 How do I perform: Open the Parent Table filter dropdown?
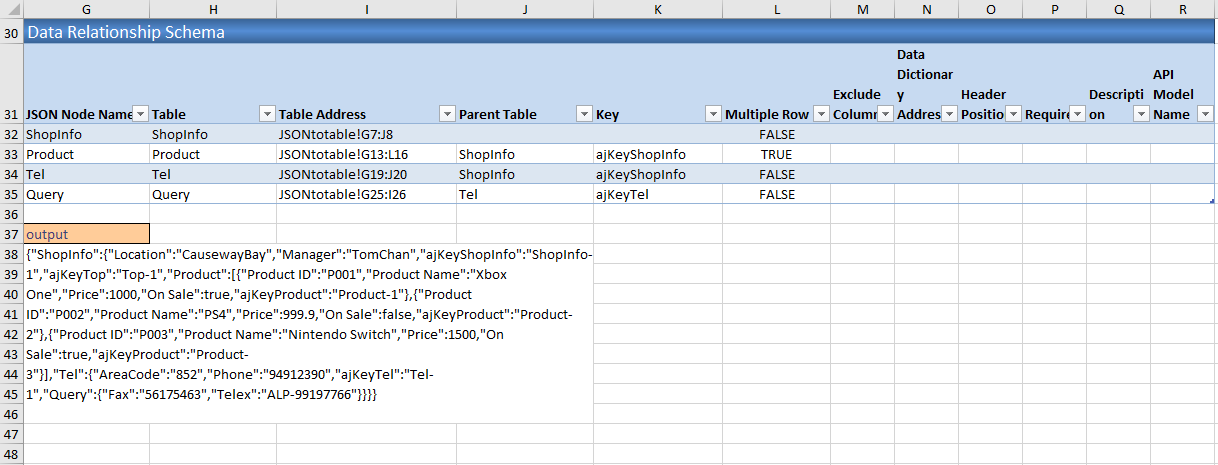pos(583,114)
